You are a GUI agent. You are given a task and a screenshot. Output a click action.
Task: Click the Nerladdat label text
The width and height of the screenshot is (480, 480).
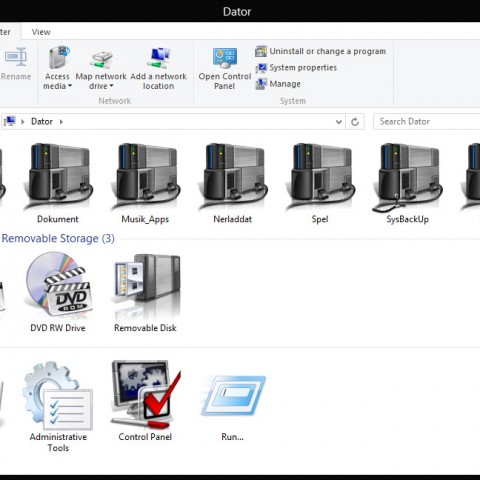click(233, 219)
